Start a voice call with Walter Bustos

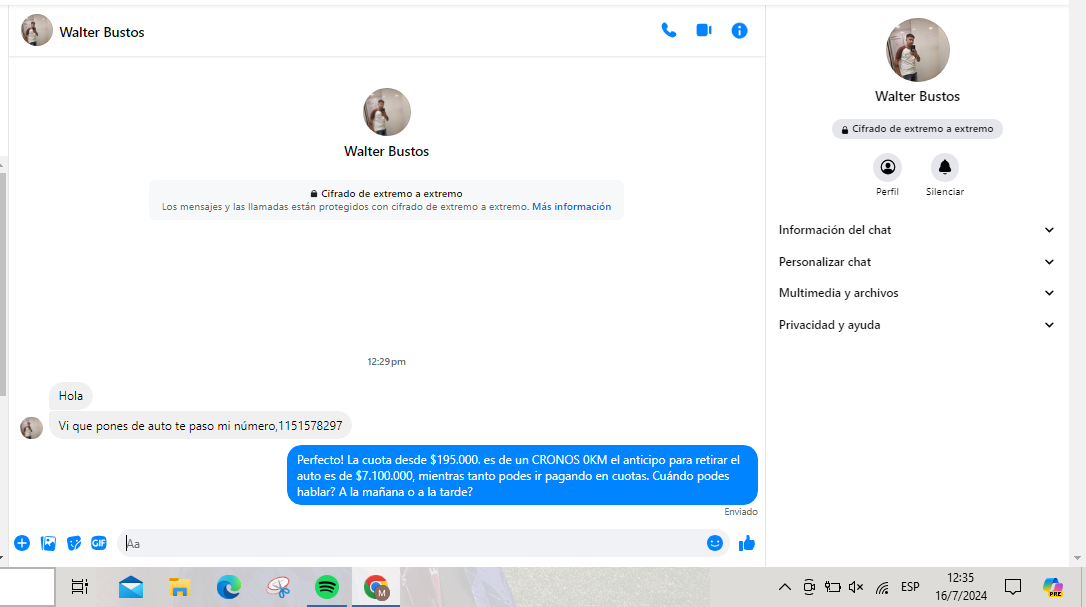coord(669,31)
